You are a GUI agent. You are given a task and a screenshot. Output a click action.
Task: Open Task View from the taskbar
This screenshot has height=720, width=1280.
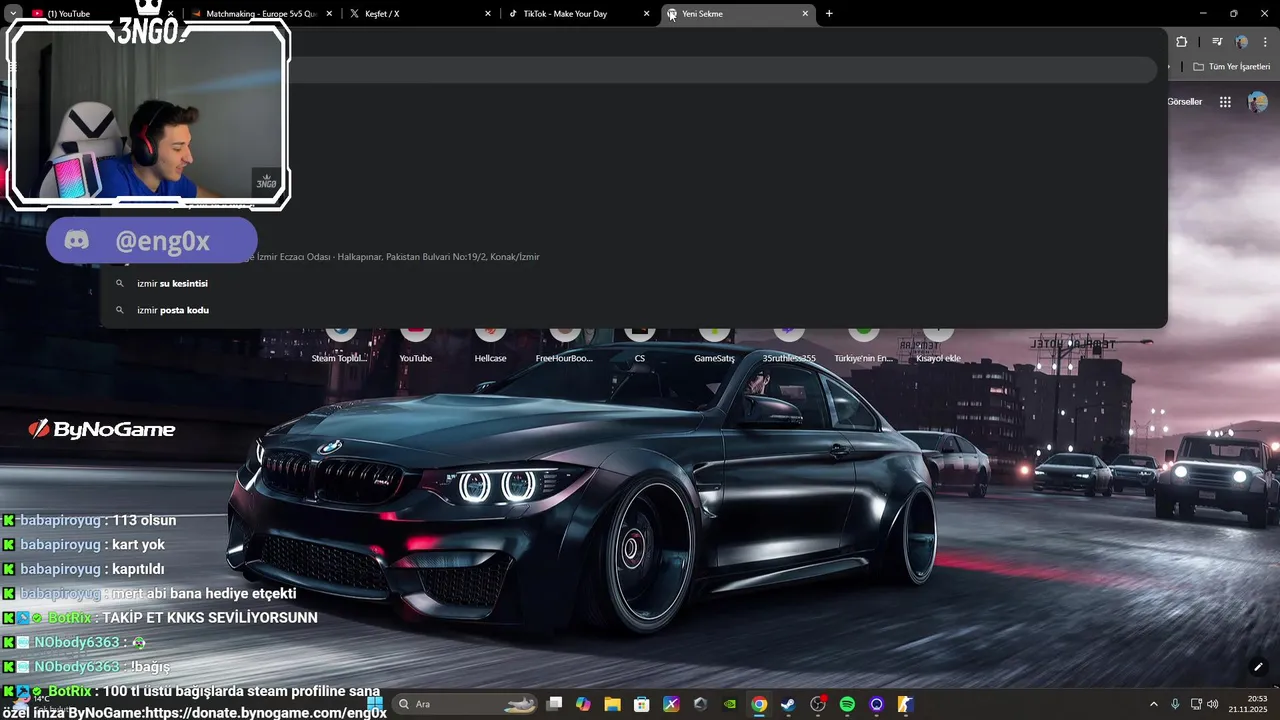click(x=555, y=704)
